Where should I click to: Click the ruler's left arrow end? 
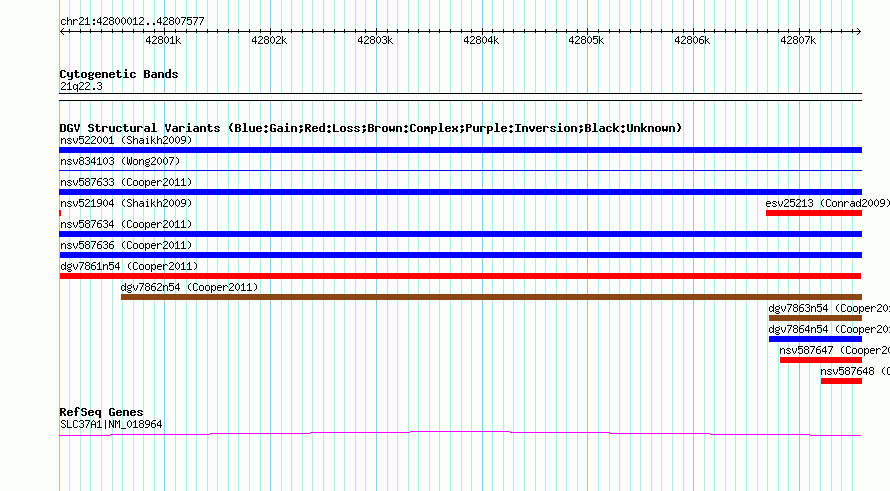click(x=62, y=31)
